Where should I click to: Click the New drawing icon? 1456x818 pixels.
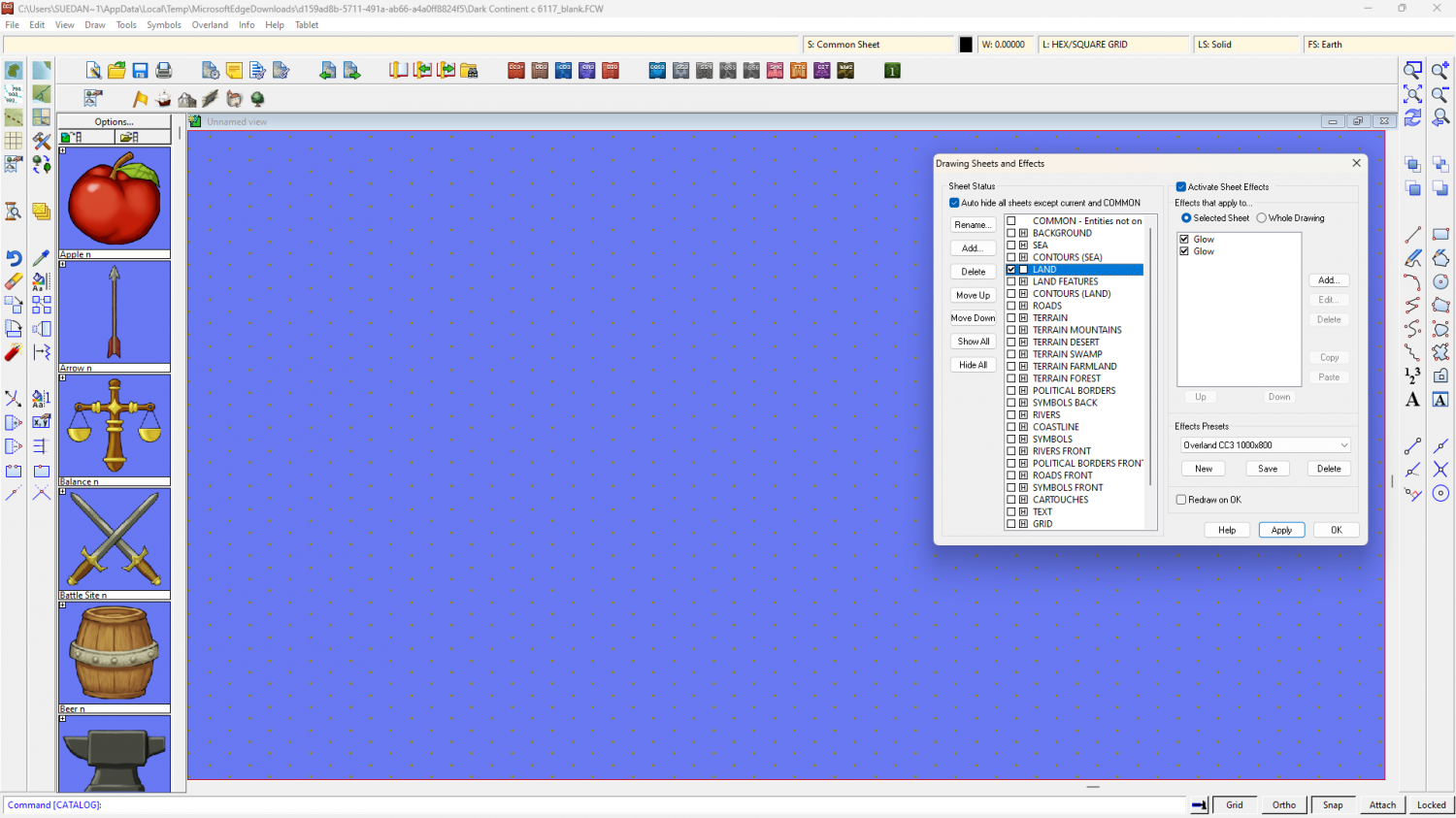pyautogui.click(x=93, y=70)
